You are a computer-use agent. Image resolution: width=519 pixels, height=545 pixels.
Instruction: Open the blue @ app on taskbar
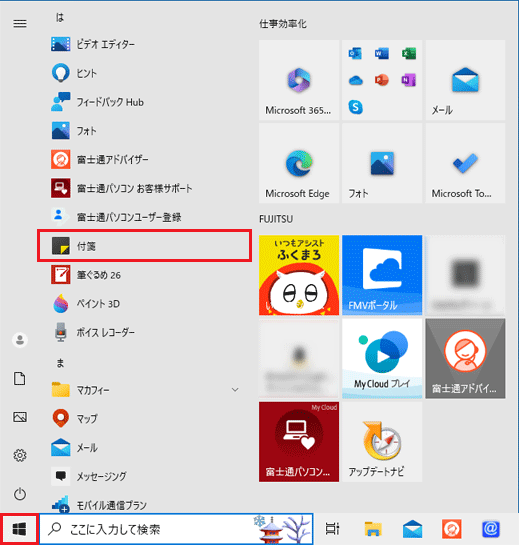tap(491, 529)
